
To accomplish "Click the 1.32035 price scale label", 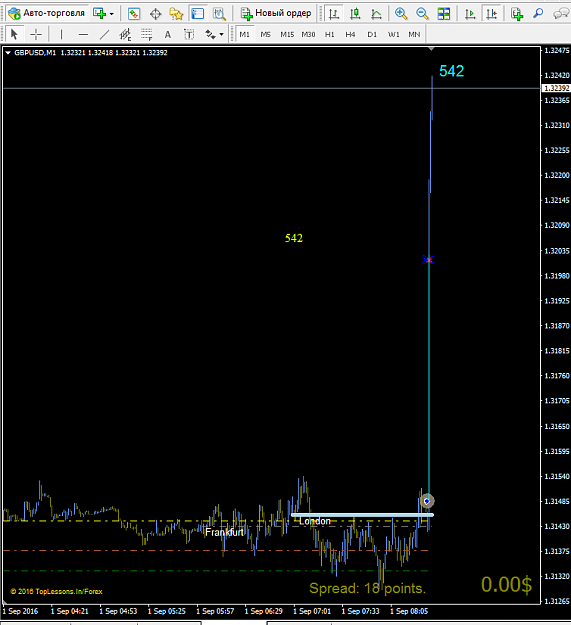I will (557, 251).
